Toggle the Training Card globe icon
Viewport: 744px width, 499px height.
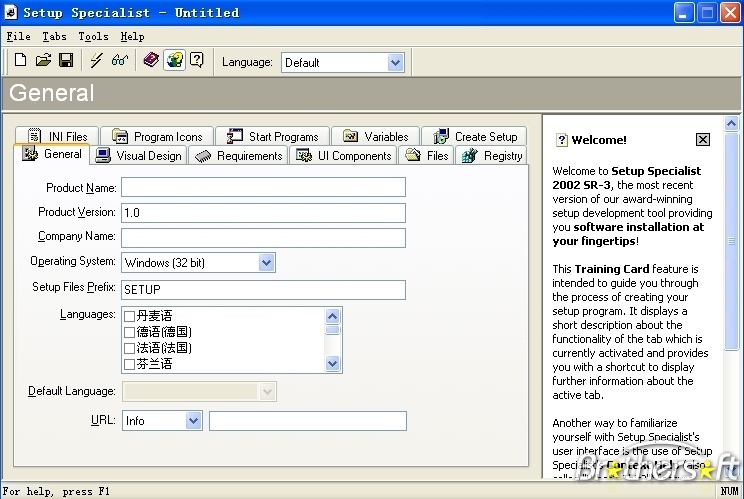point(175,60)
